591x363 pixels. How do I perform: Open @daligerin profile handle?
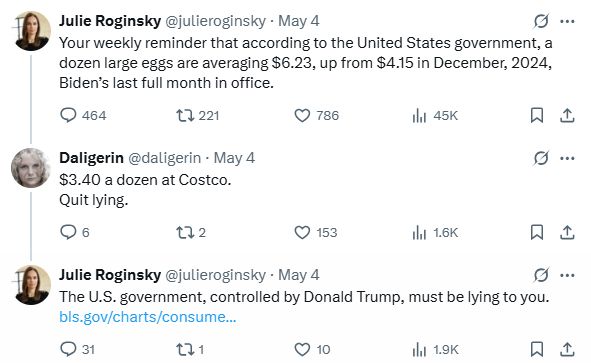pyautogui.click(x=165, y=158)
